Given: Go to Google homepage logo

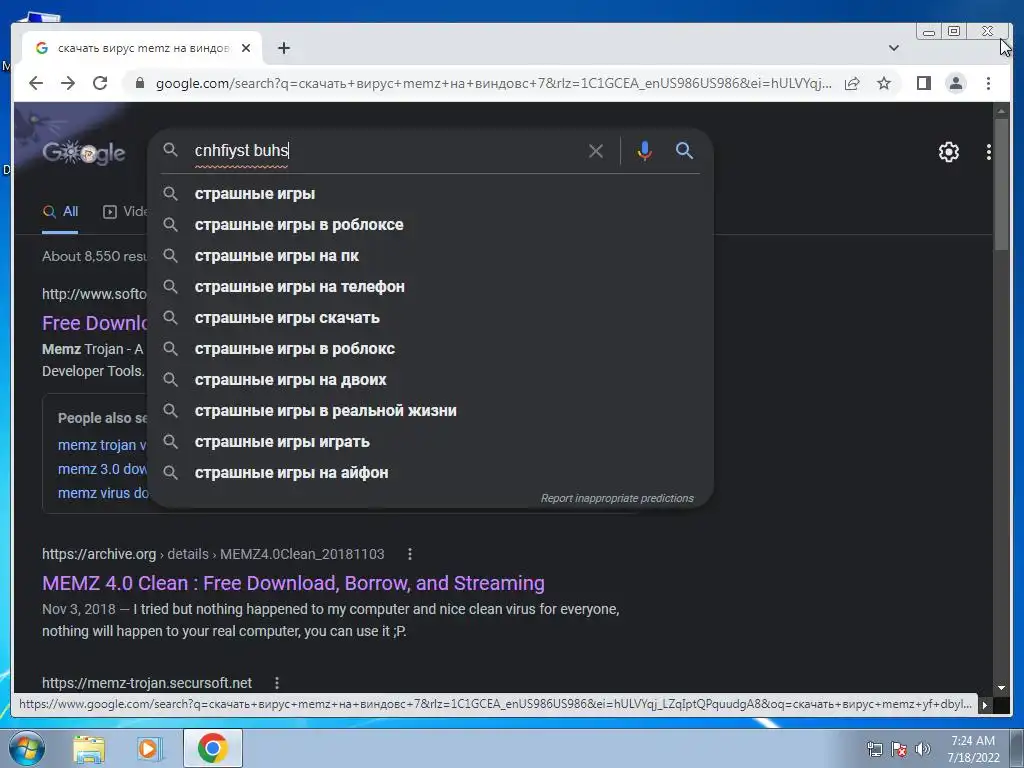Looking at the screenshot, I should point(84,152).
